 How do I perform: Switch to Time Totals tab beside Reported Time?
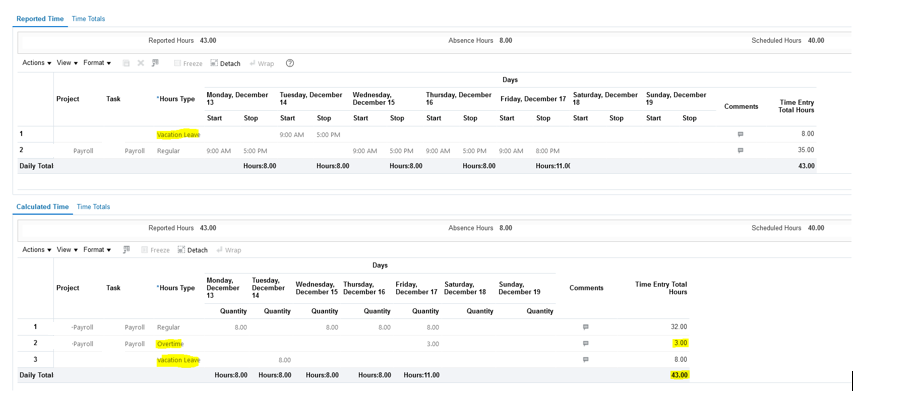coord(88,19)
